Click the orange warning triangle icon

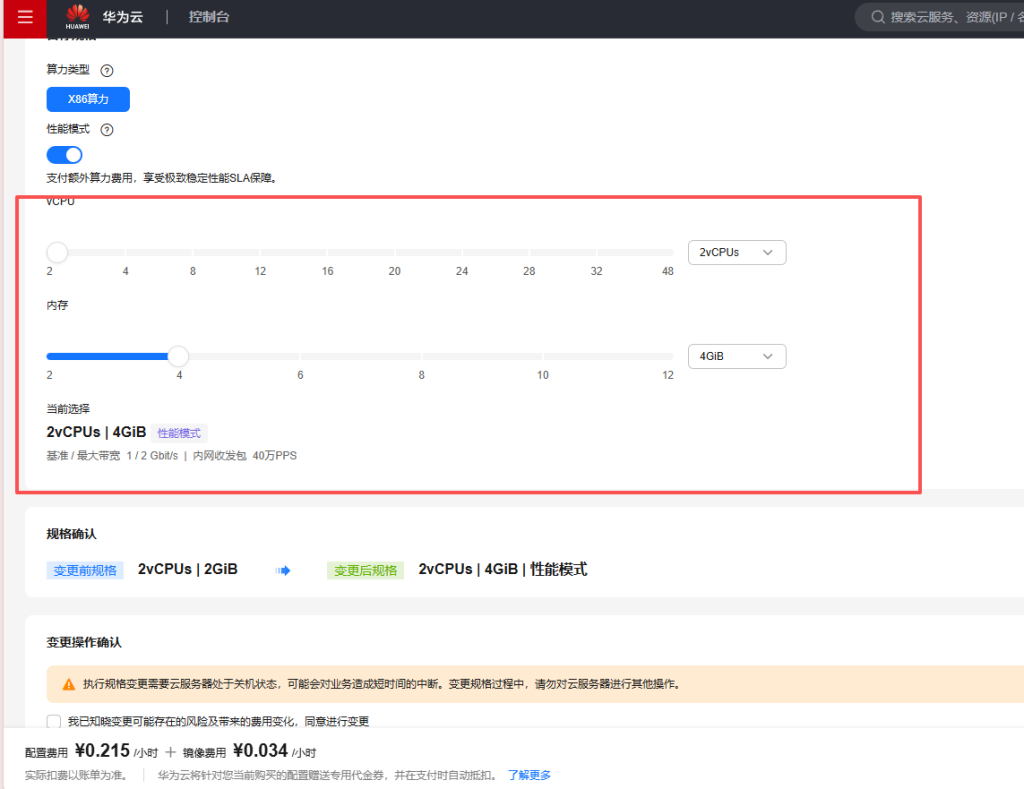(x=68, y=685)
